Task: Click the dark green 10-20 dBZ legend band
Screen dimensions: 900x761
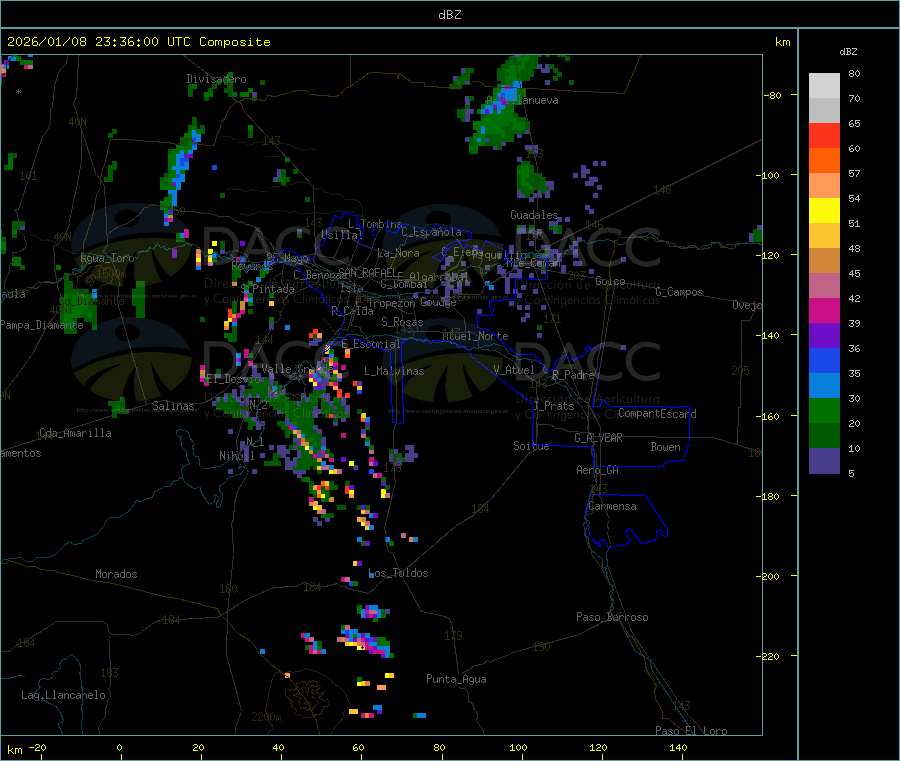Action: click(824, 436)
